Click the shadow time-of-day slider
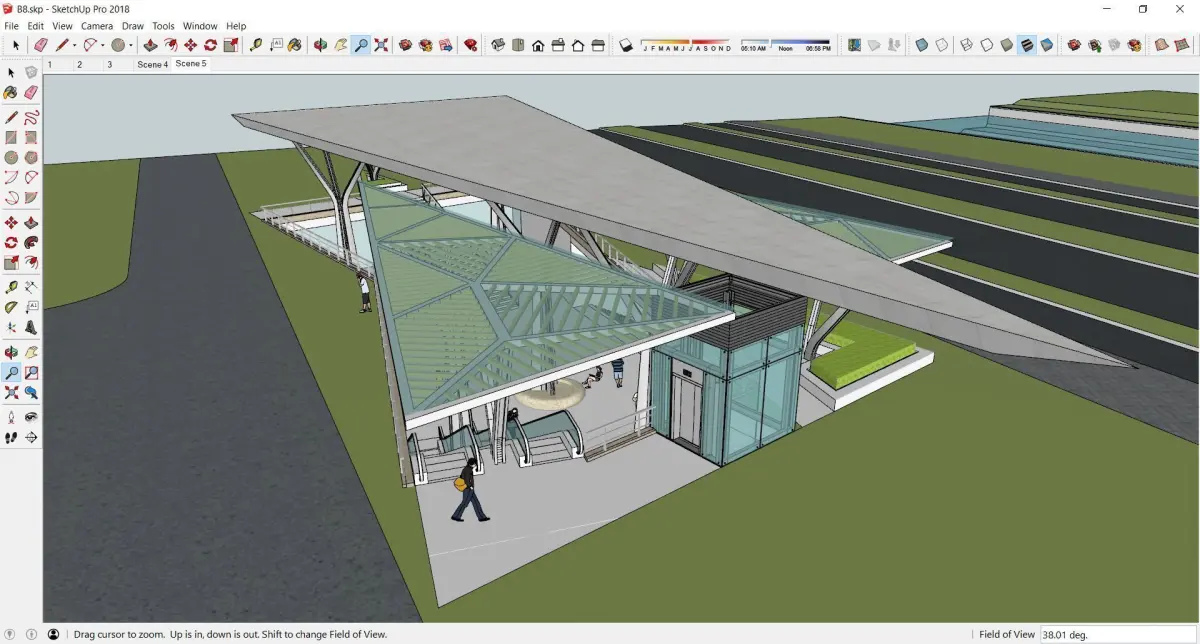This screenshot has width=1200, height=644. coord(785,42)
